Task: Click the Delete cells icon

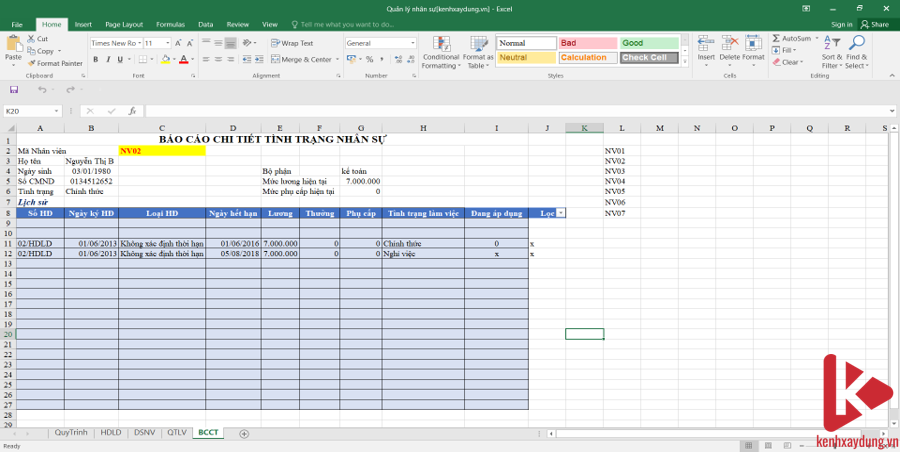Action: [x=730, y=48]
